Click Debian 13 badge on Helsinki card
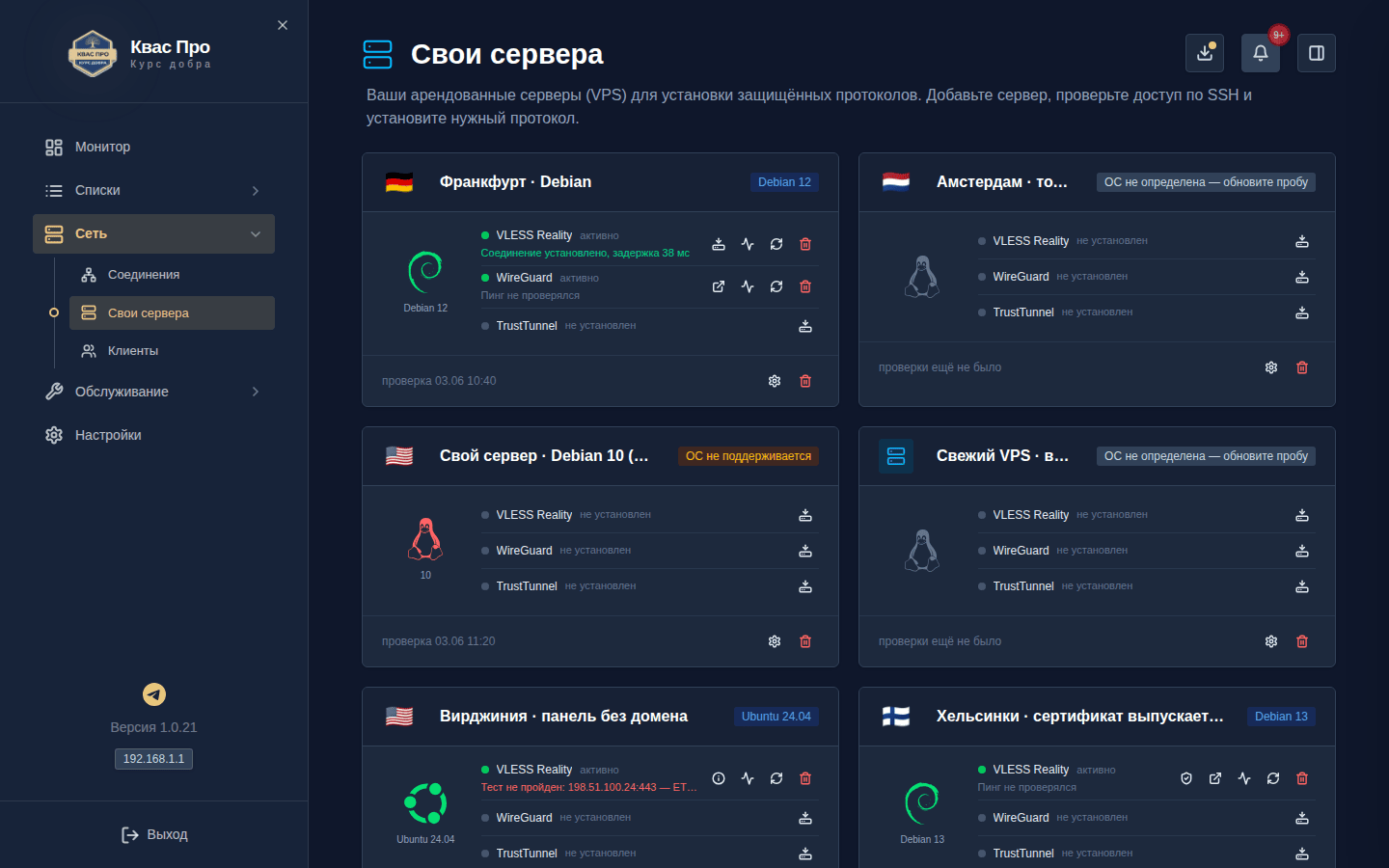This screenshot has height=868, width=1389. tap(1281, 717)
